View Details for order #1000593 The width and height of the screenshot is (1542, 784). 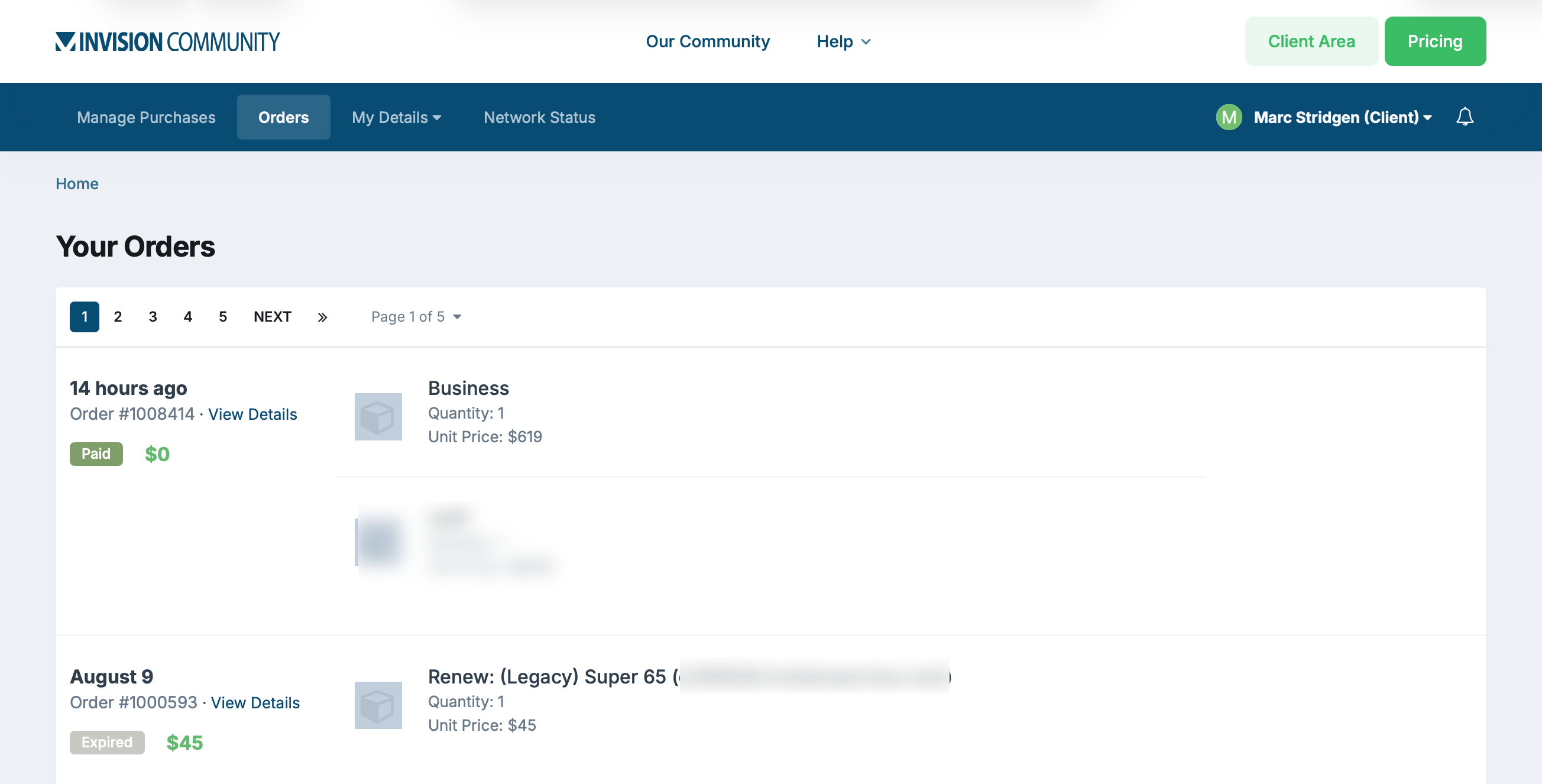(x=255, y=702)
